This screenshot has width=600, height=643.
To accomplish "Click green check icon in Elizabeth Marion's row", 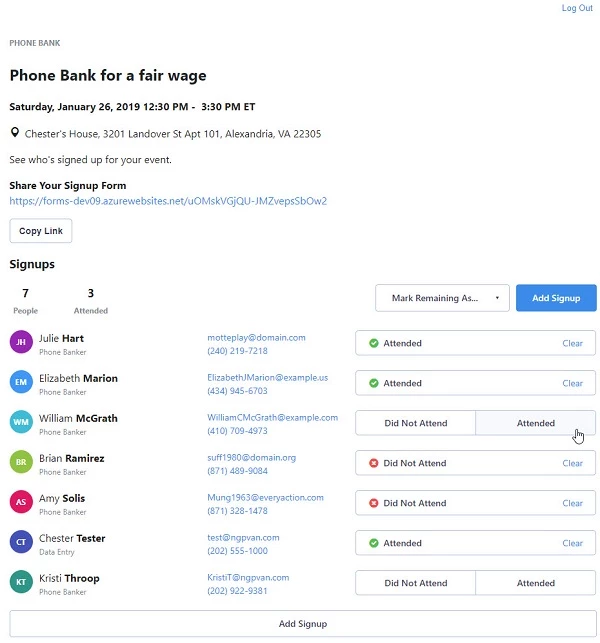I will [x=374, y=383].
